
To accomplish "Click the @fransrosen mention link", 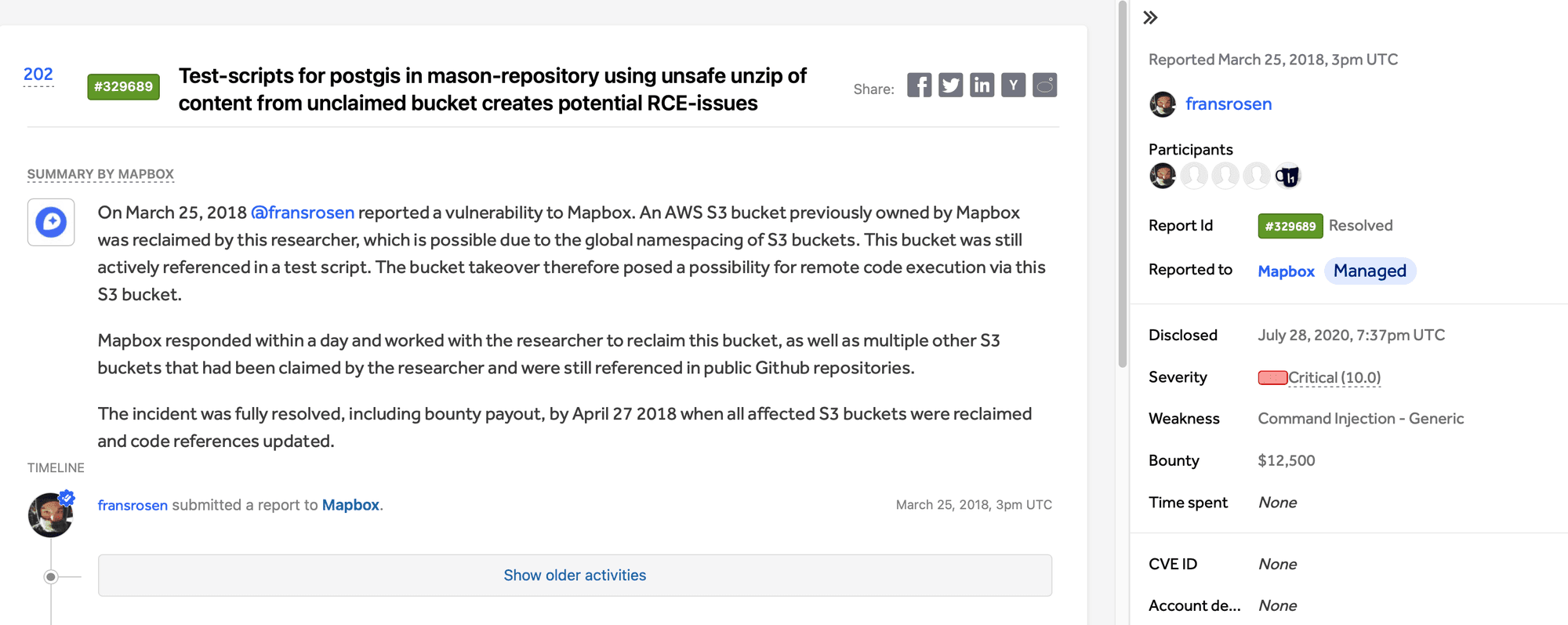I will (303, 213).
